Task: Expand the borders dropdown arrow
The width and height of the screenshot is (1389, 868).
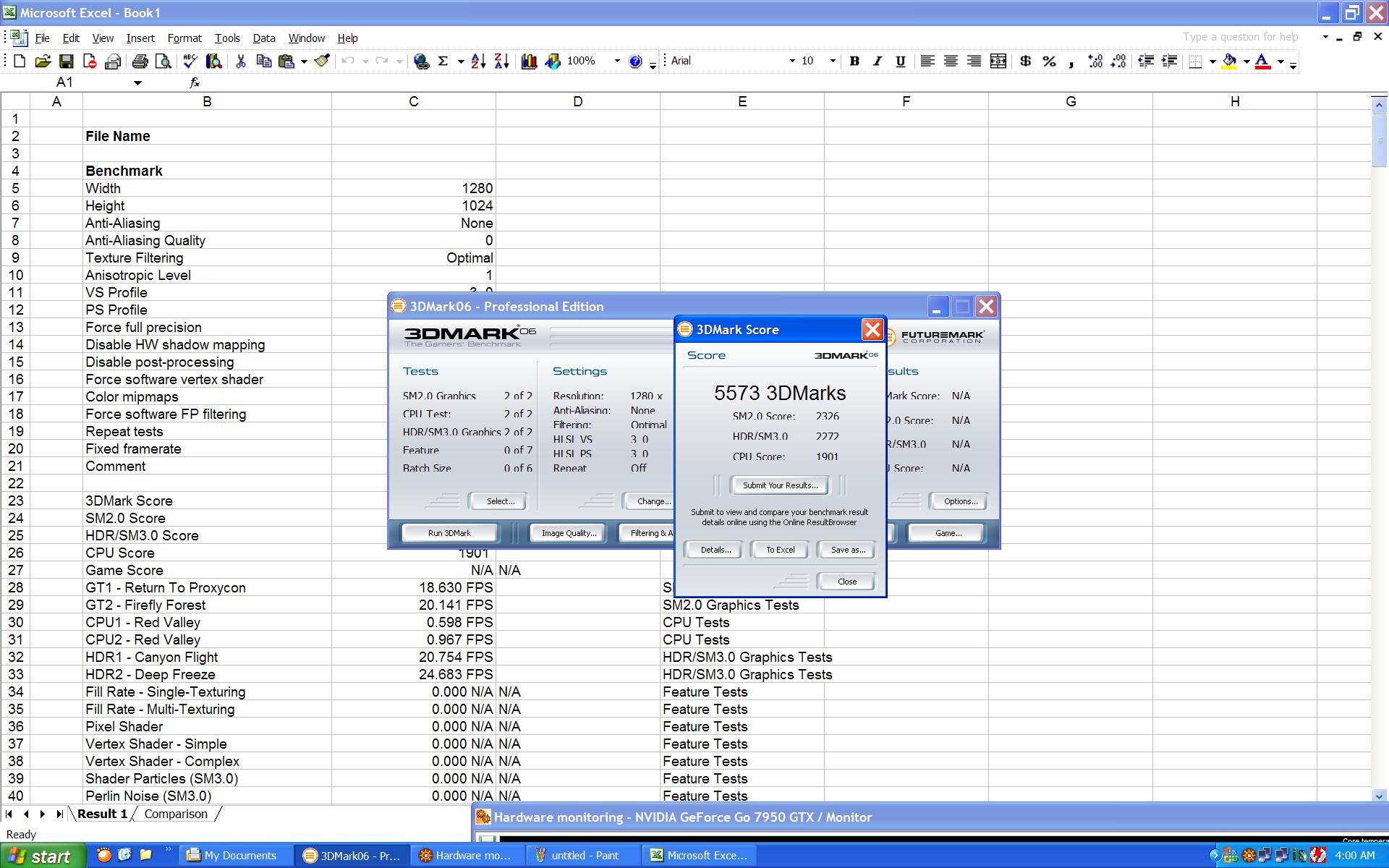Action: pos(1212,61)
